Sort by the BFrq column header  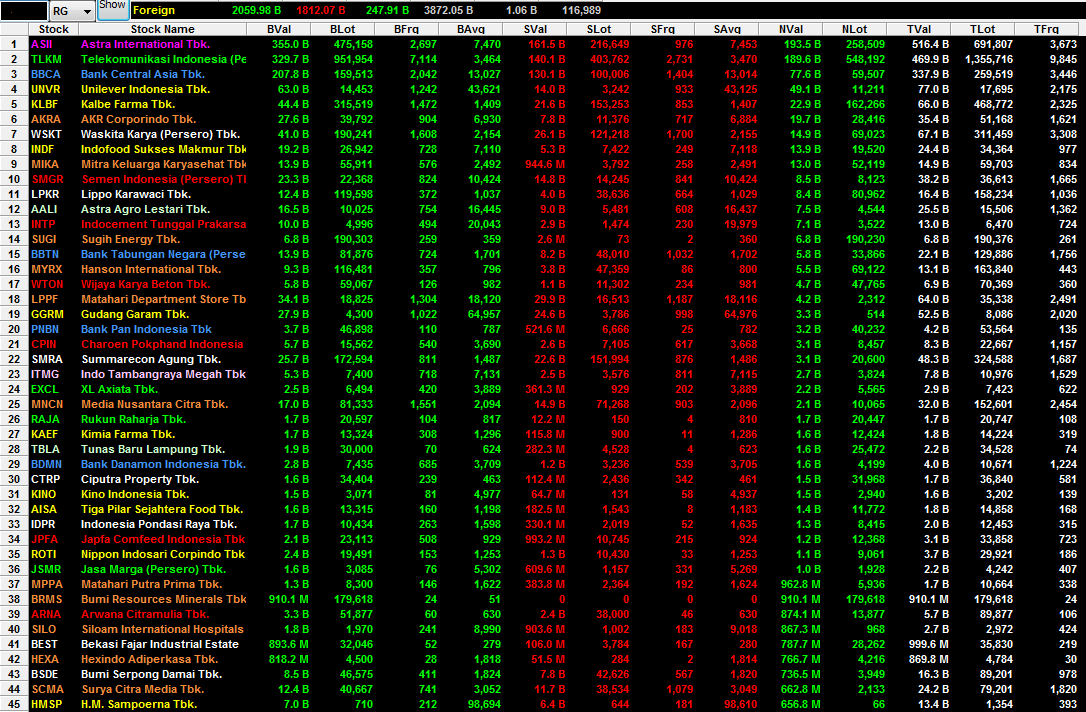click(407, 29)
